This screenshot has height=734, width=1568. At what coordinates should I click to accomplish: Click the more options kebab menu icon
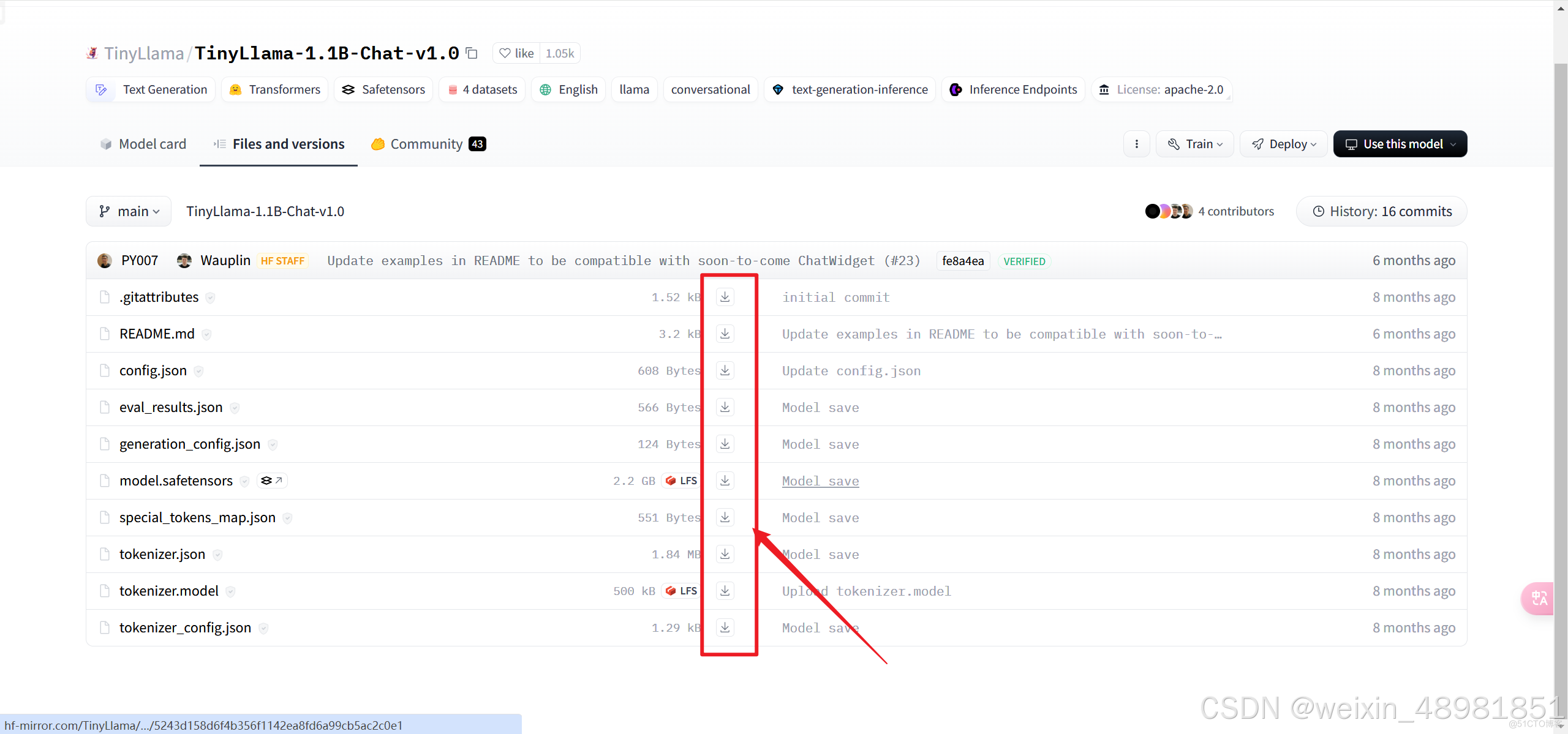tap(1138, 144)
